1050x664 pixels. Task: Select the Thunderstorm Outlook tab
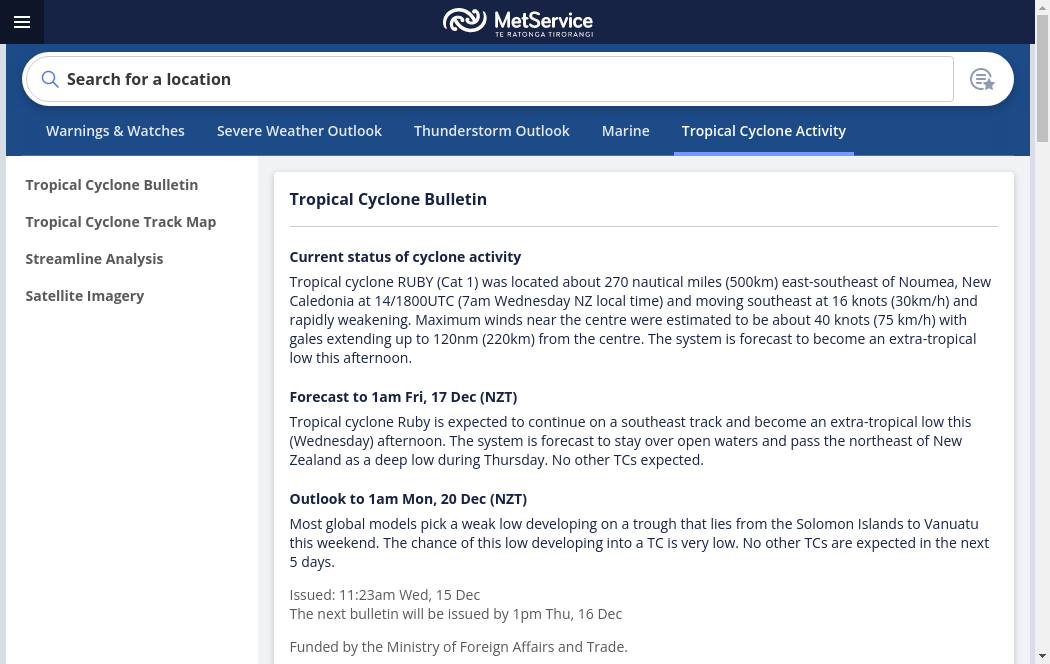pyautogui.click(x=491, y=131)
